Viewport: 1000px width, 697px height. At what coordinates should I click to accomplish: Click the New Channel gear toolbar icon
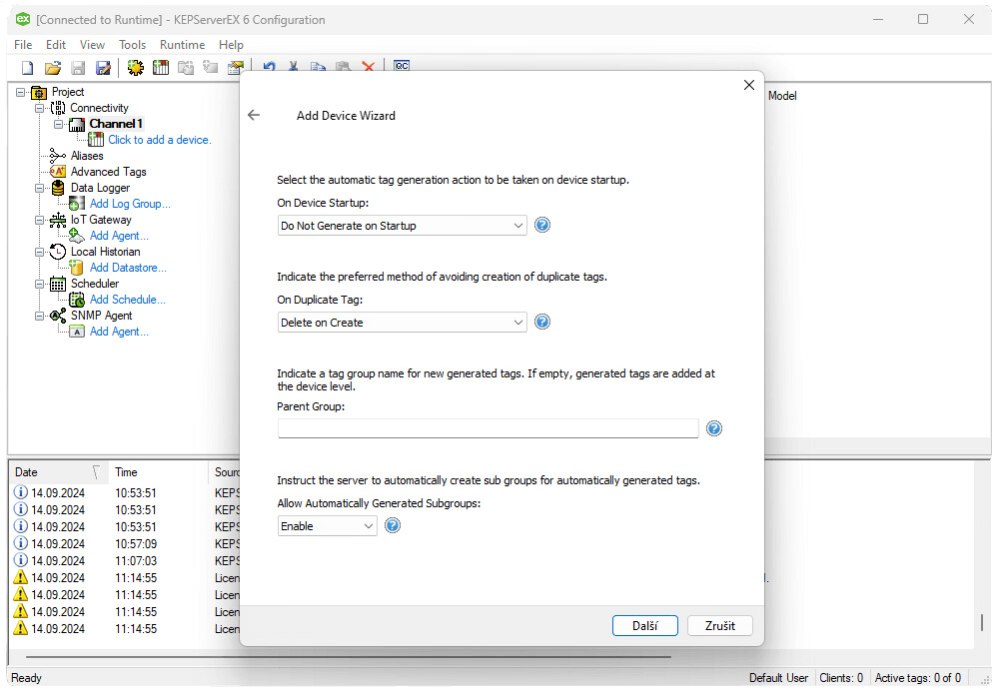coord(135,67)
